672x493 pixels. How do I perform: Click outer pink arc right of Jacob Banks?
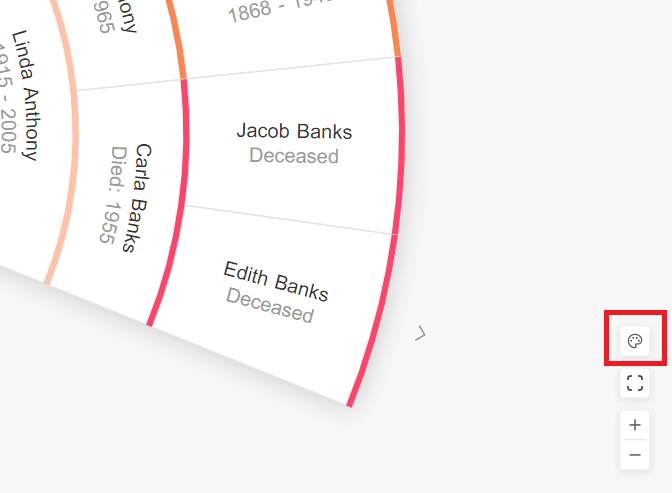tap(399, 146)
